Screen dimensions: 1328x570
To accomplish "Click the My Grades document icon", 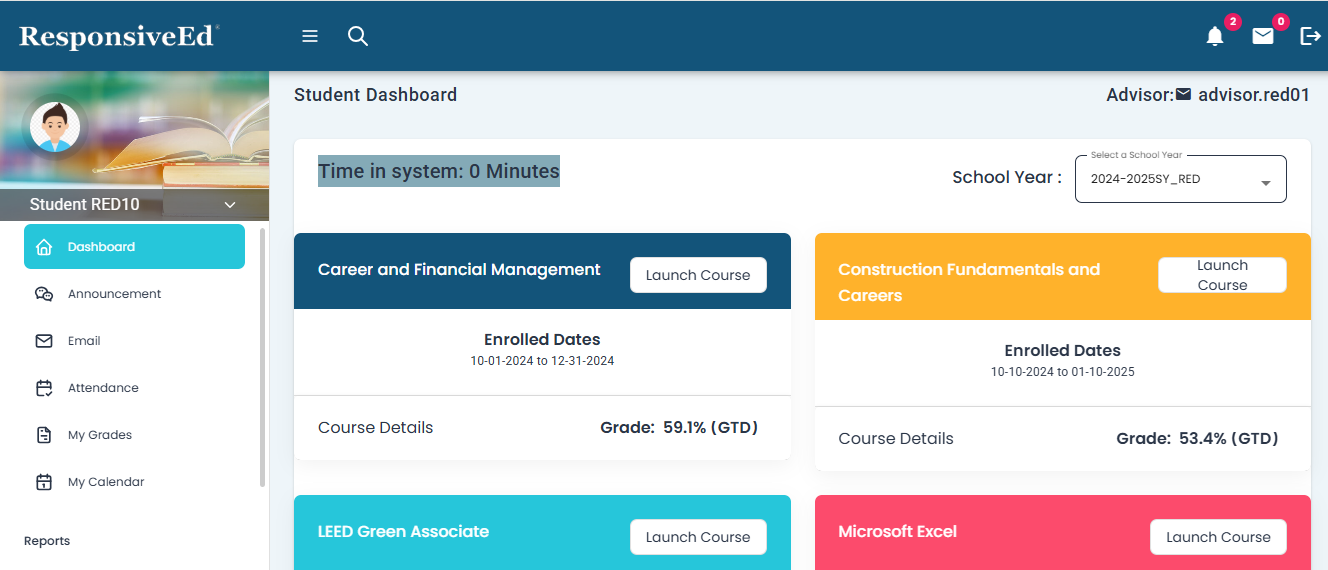I will (44, 435).
